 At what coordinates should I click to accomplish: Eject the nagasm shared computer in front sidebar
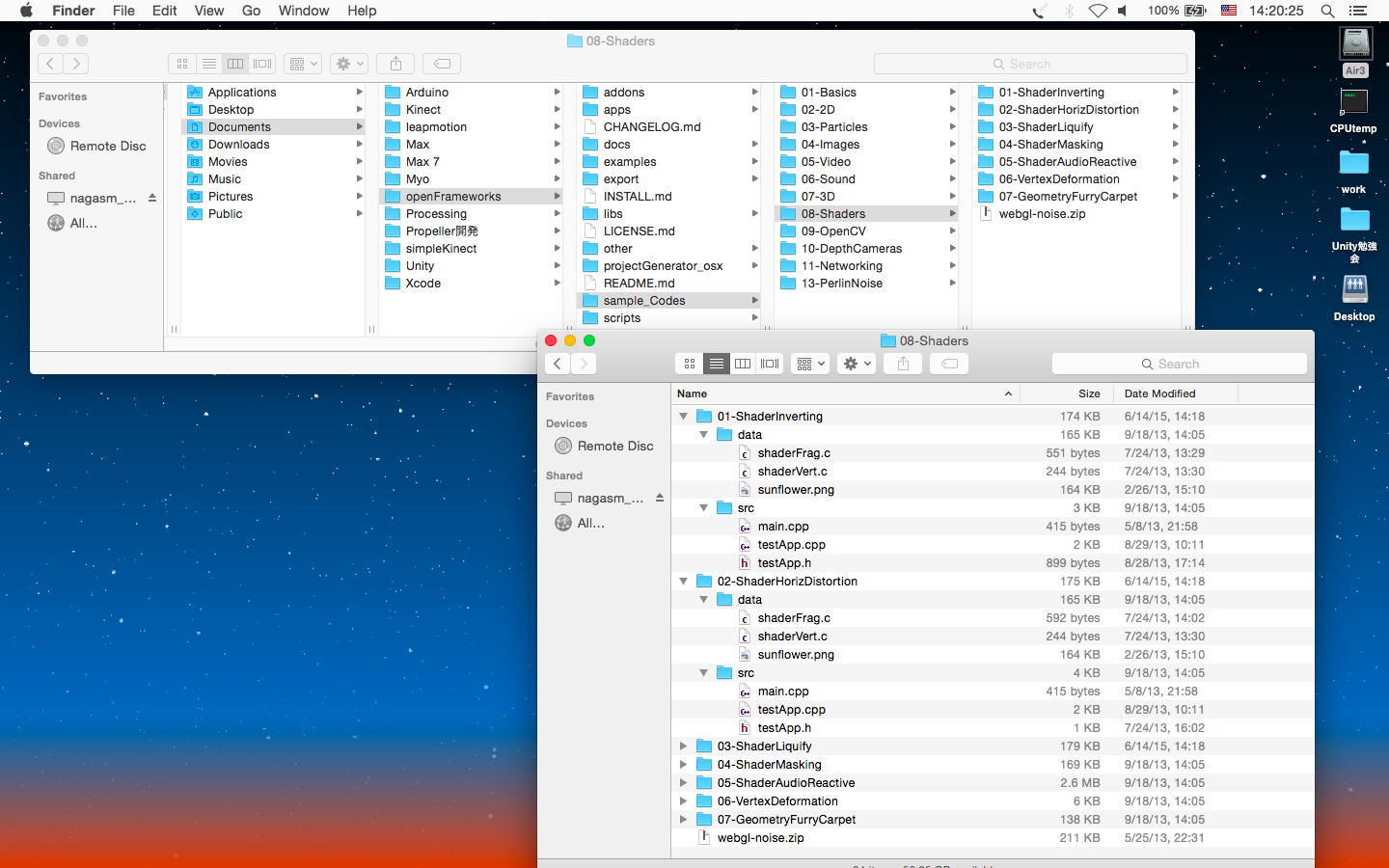click(660, 498)
